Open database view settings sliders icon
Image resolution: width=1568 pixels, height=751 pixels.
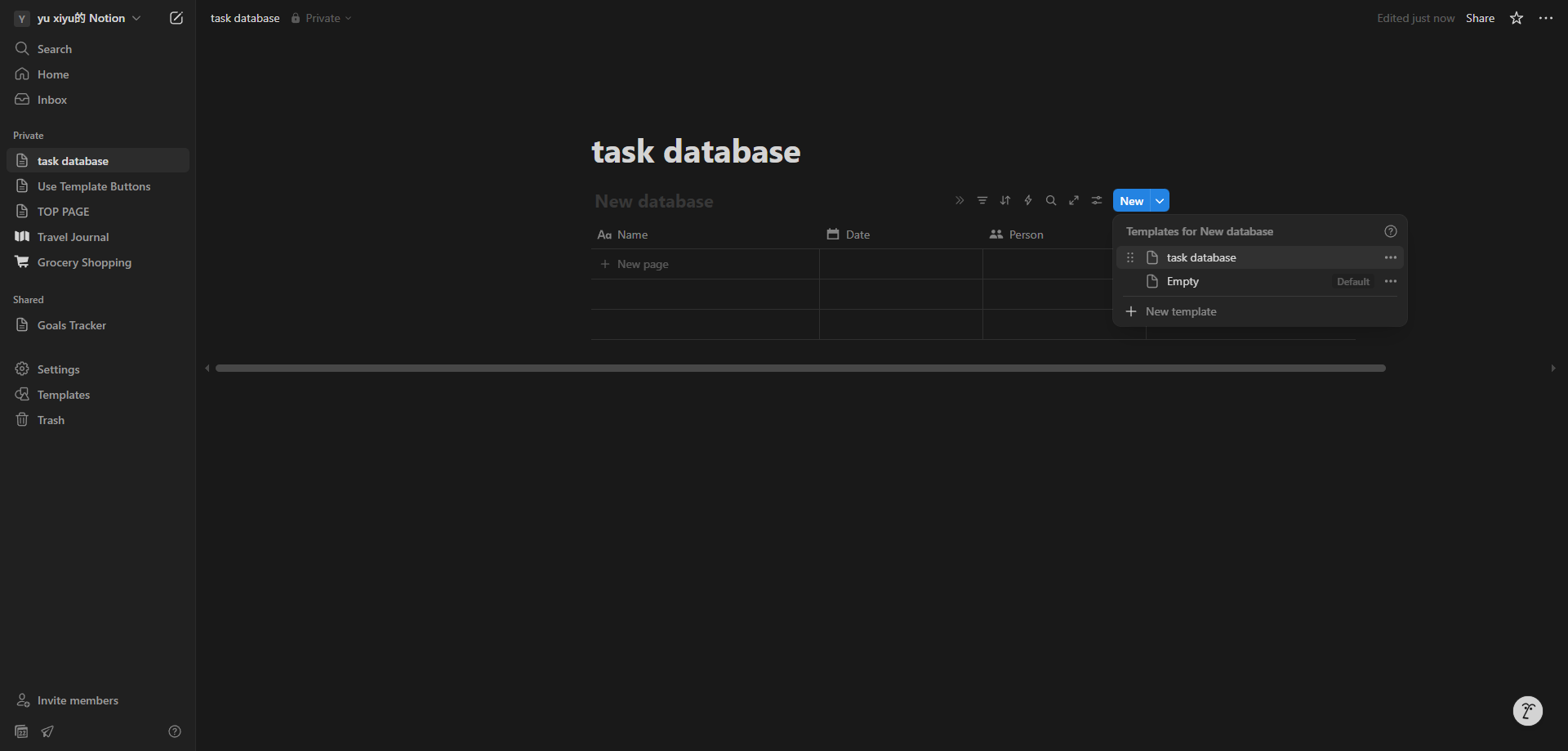(x=1097, y=200)
